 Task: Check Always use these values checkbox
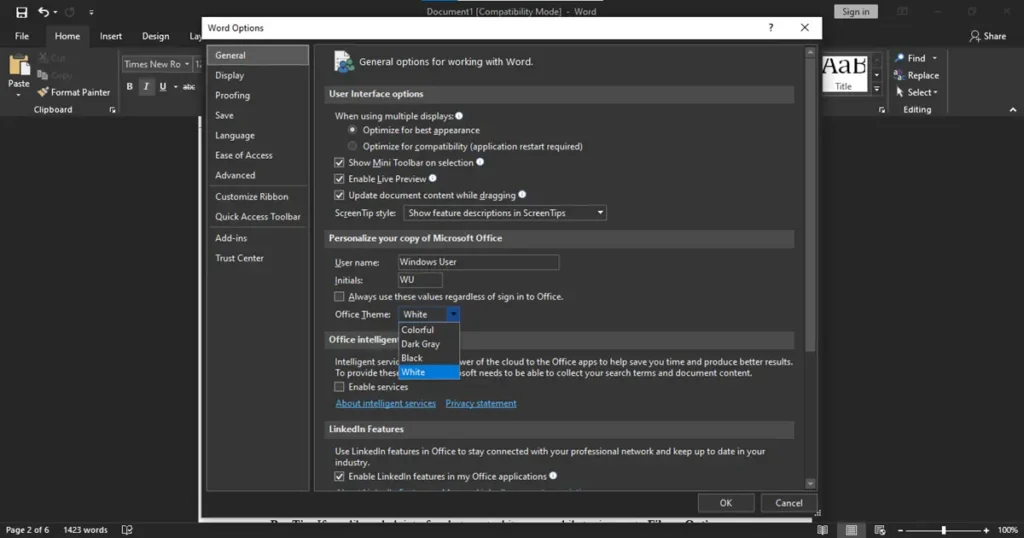(339, 296)
